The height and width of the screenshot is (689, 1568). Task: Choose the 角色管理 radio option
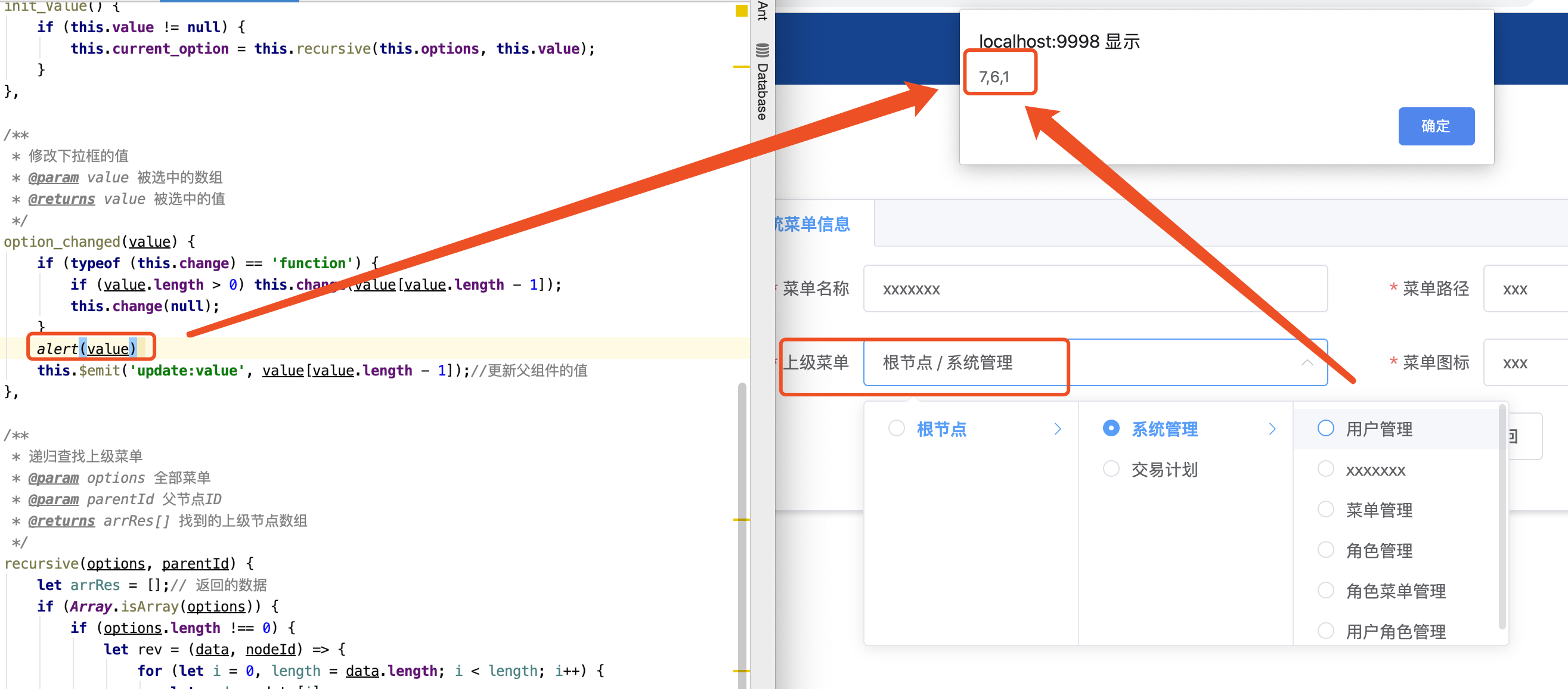coord(1325,550)
